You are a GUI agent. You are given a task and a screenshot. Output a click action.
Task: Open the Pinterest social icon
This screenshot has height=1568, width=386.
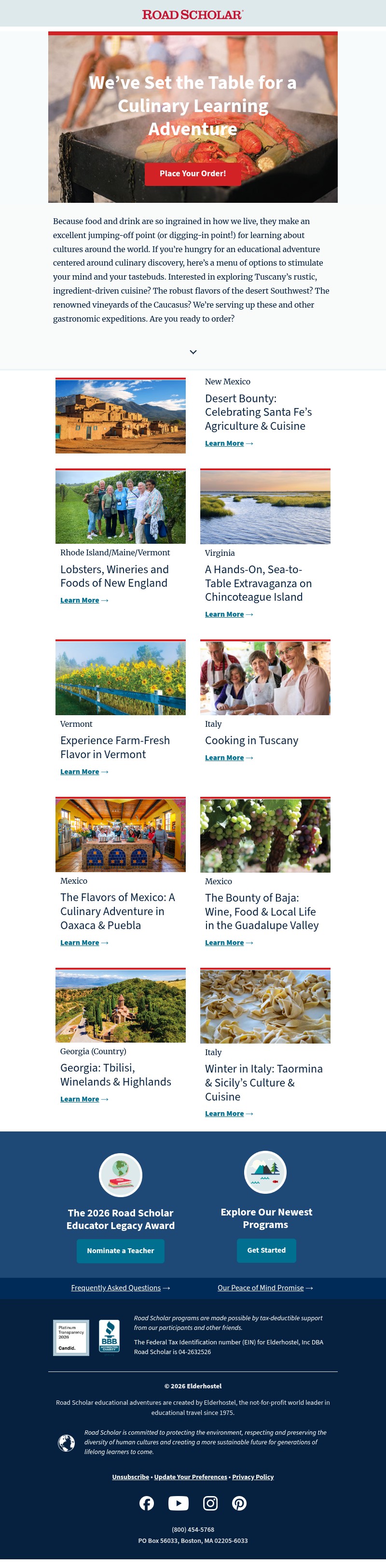pos(239,1503)
